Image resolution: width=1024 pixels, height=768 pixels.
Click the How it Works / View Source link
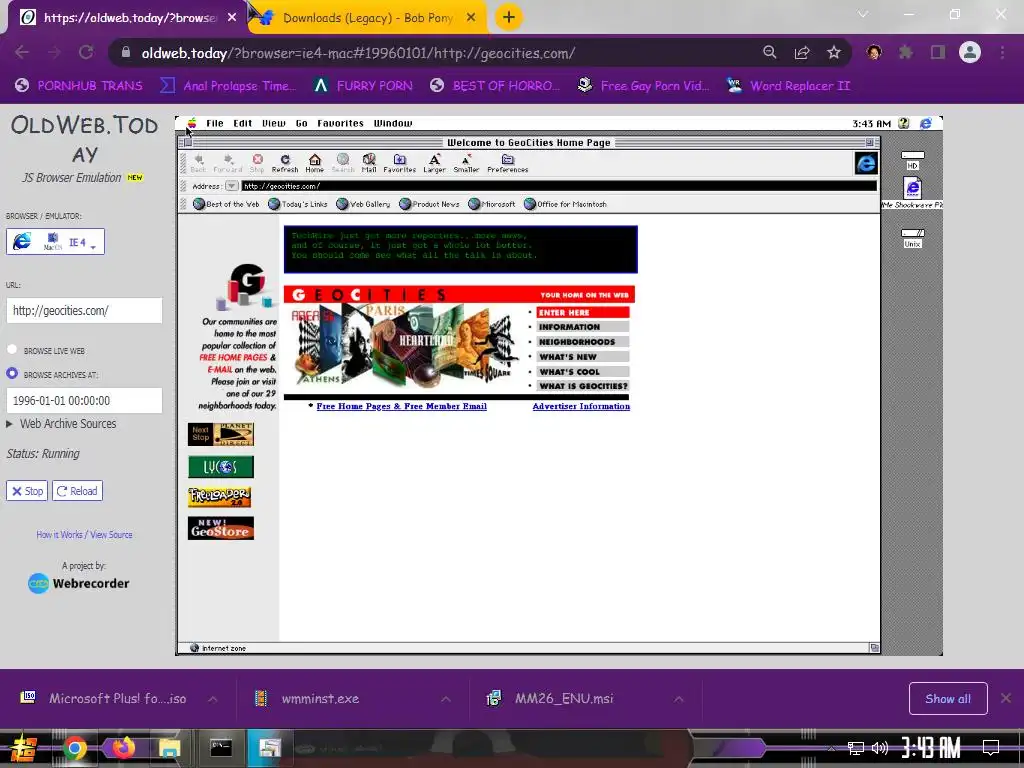[x=84, y=534]
